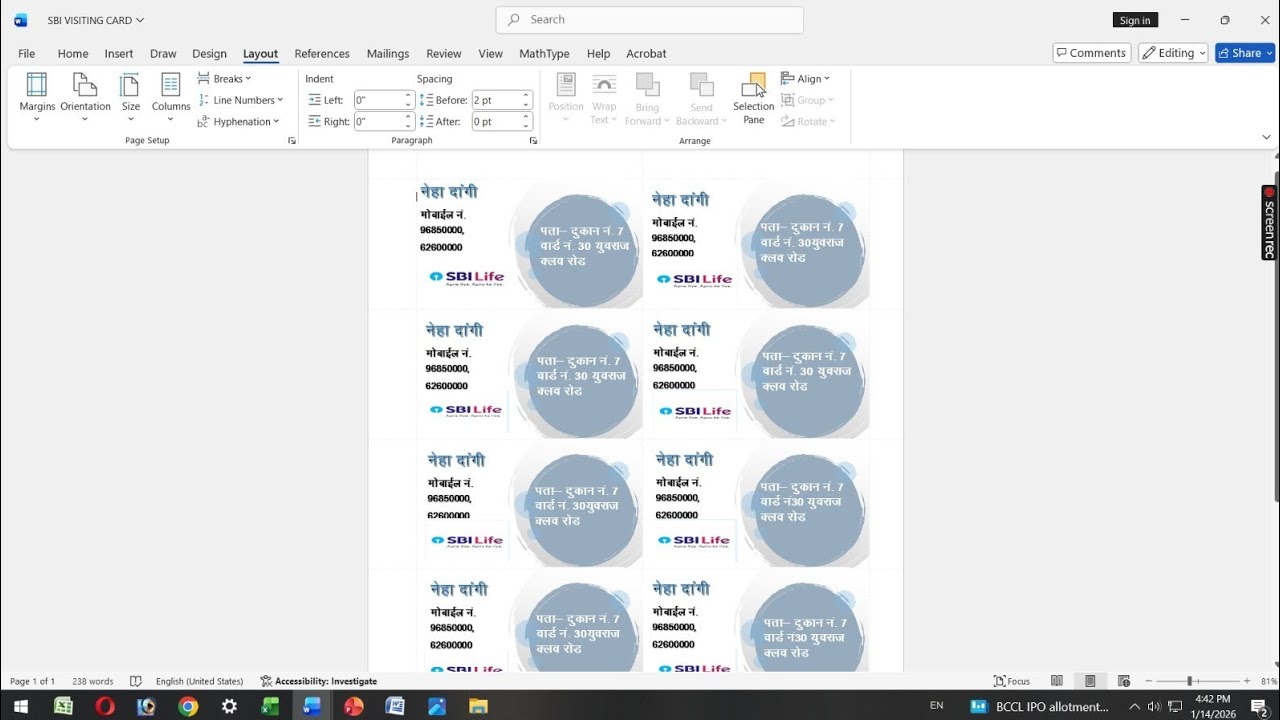Click the Sign in button
The height and width of the screenshot is (720, 1280).
pos(1135,20)
